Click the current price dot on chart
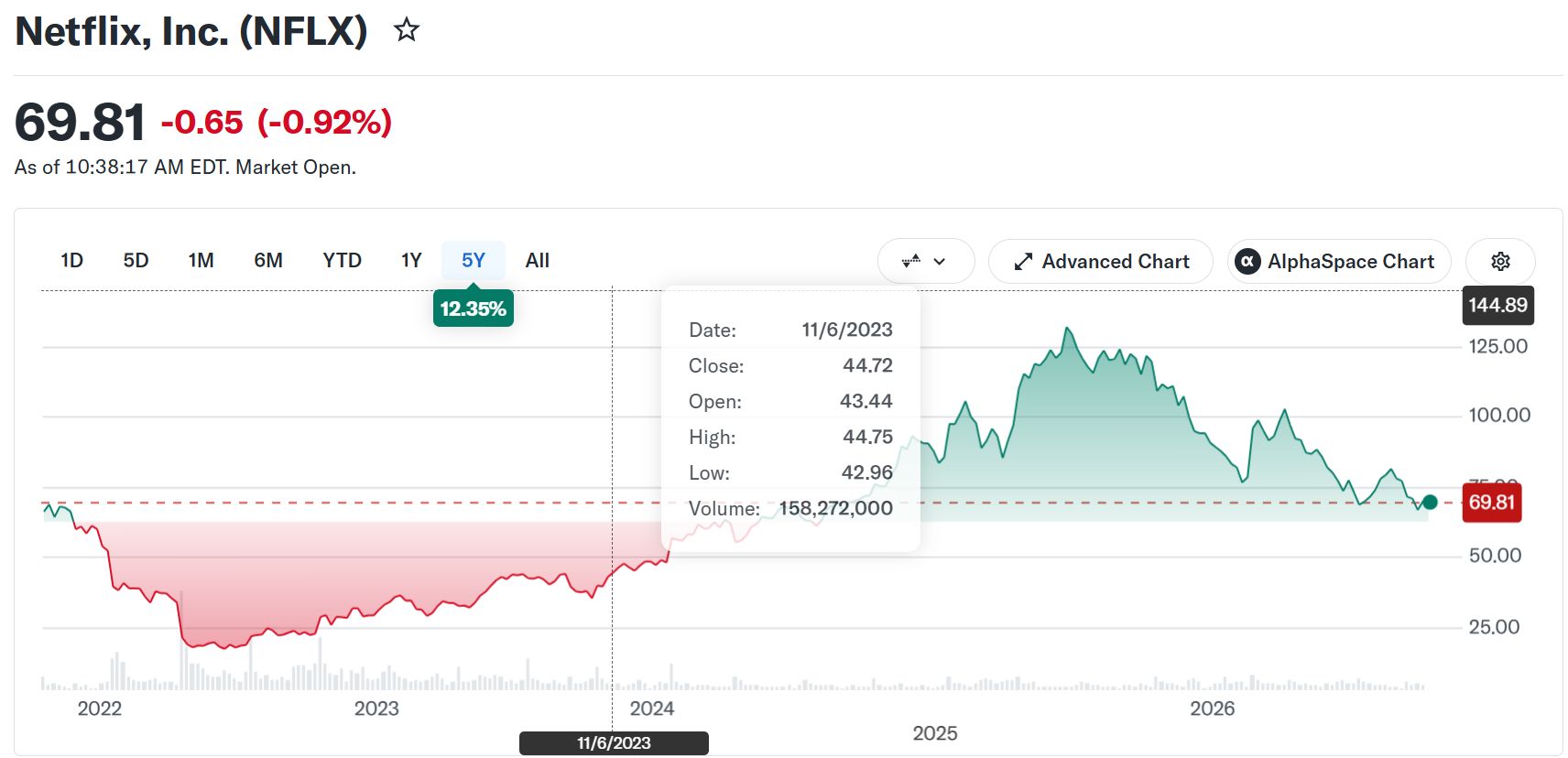The width and height of the screenshot is (1568, 758). pos(1430,502)
